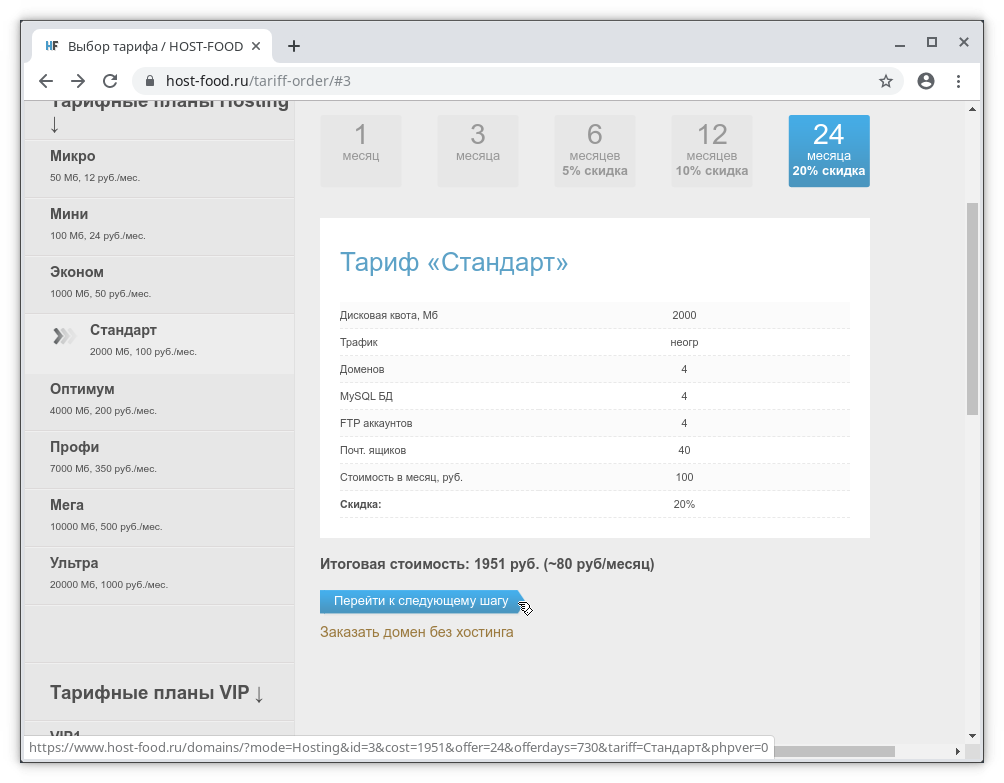
Task: Select the 6 months 5% discount period
Action: pos(595,150)
